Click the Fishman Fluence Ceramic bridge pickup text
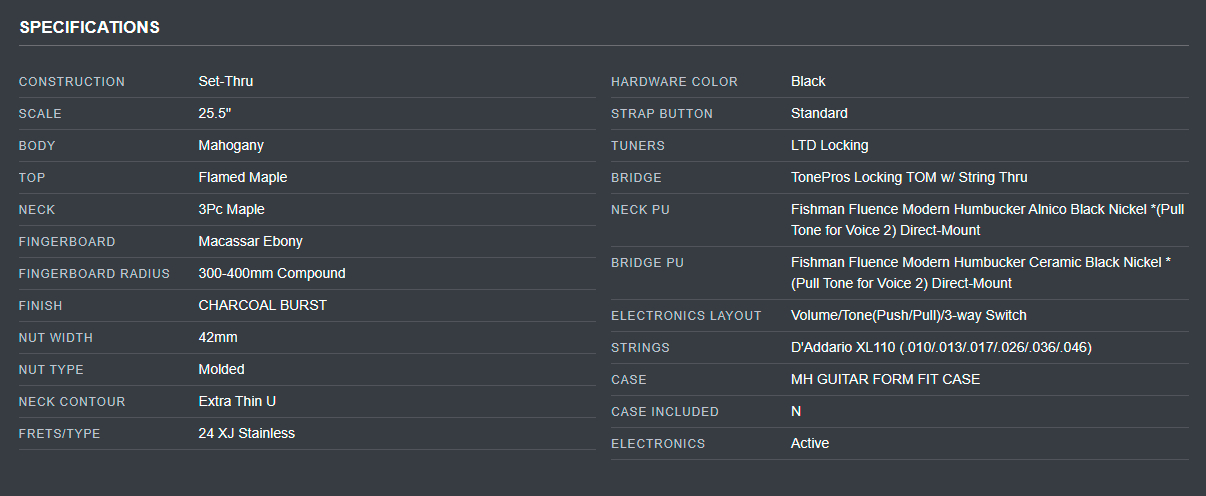 click(x=981, y=273)
